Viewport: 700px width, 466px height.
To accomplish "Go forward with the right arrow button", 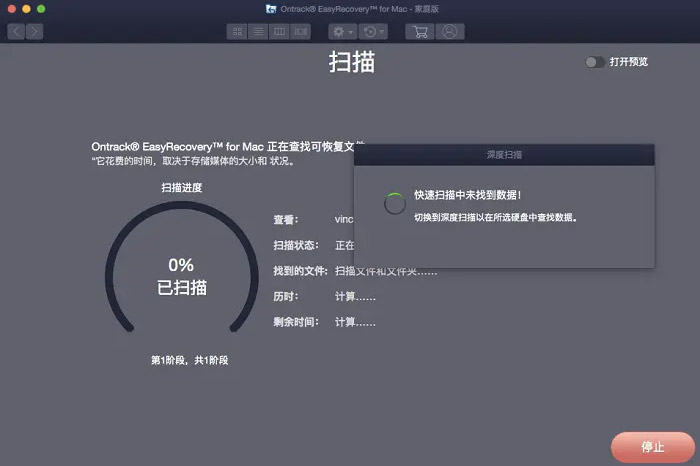I will click(x=34, y=32).
